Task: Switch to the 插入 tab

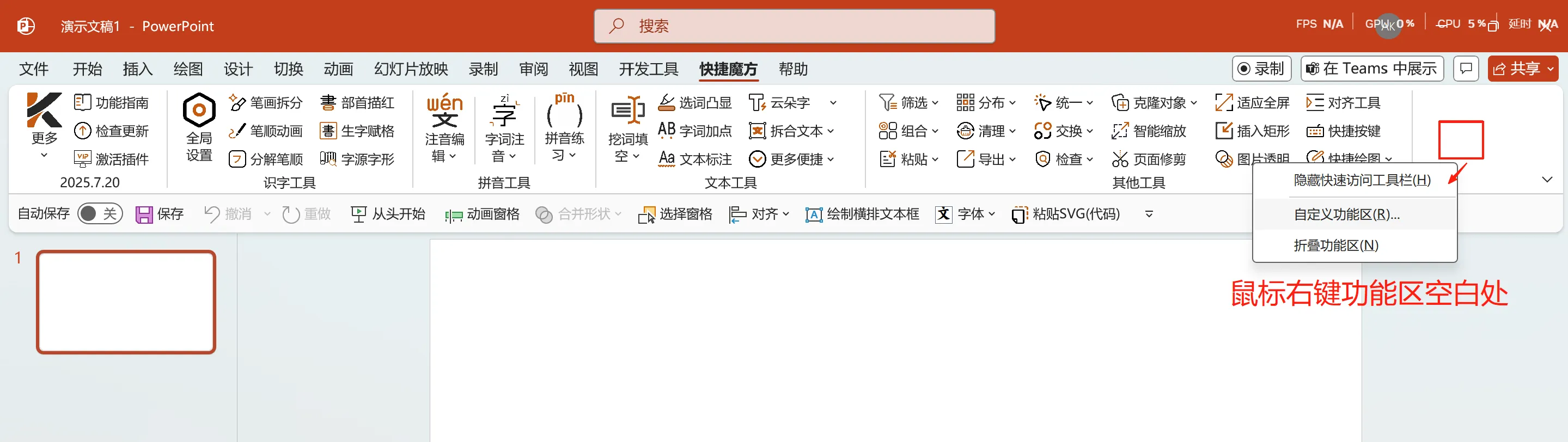Action: point(138,69)
